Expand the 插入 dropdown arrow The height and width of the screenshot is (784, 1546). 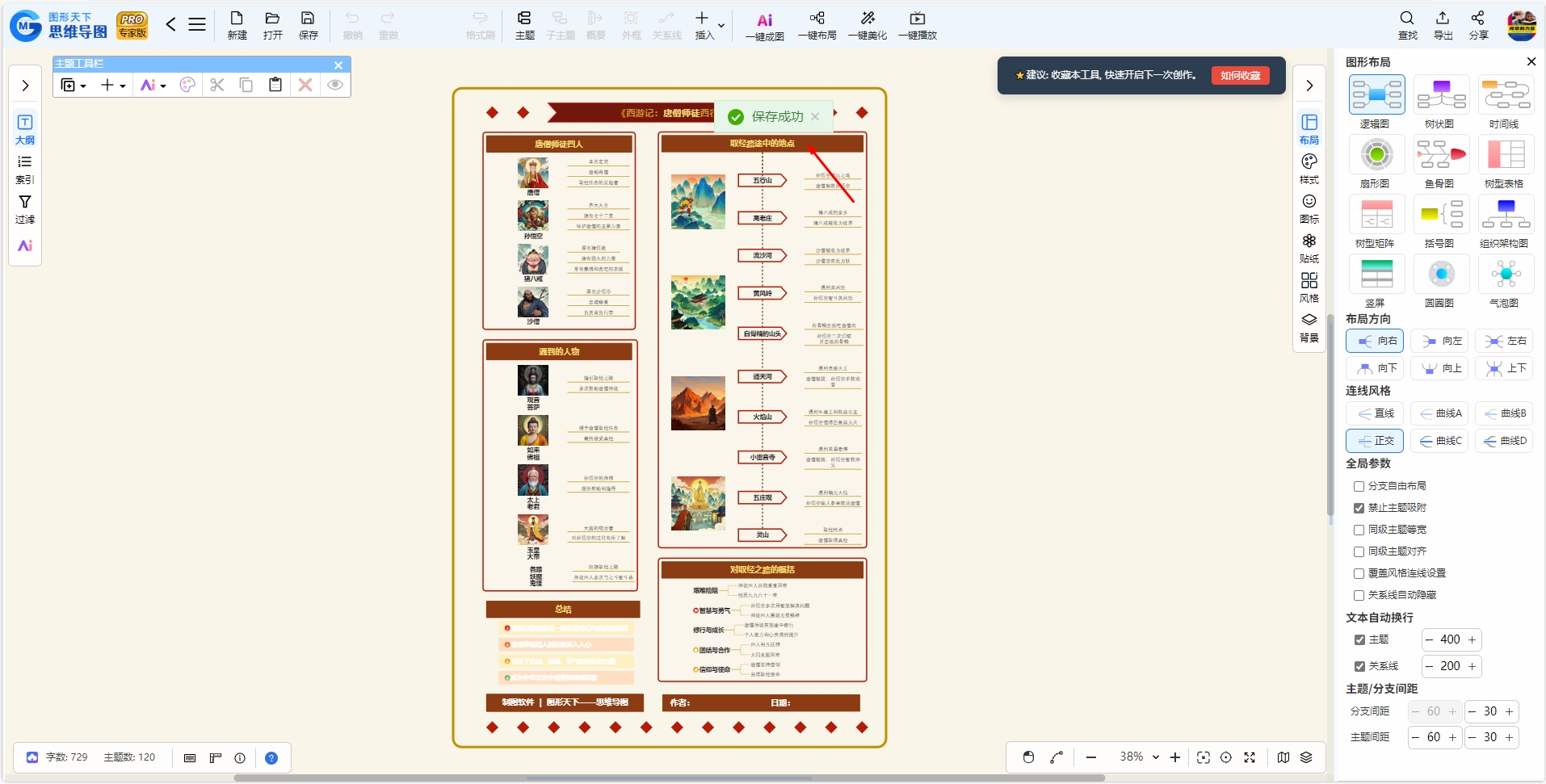coord(721,26)
